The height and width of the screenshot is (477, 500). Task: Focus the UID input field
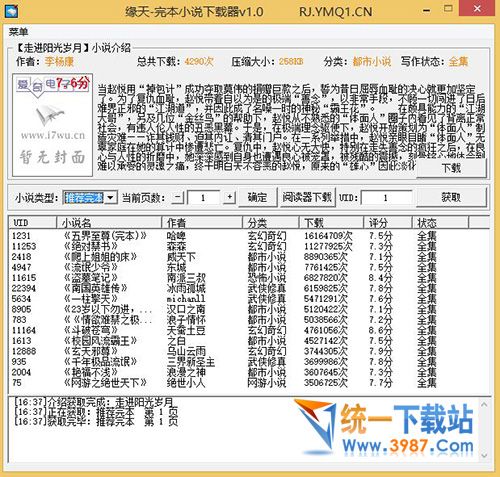pos(387,198)
